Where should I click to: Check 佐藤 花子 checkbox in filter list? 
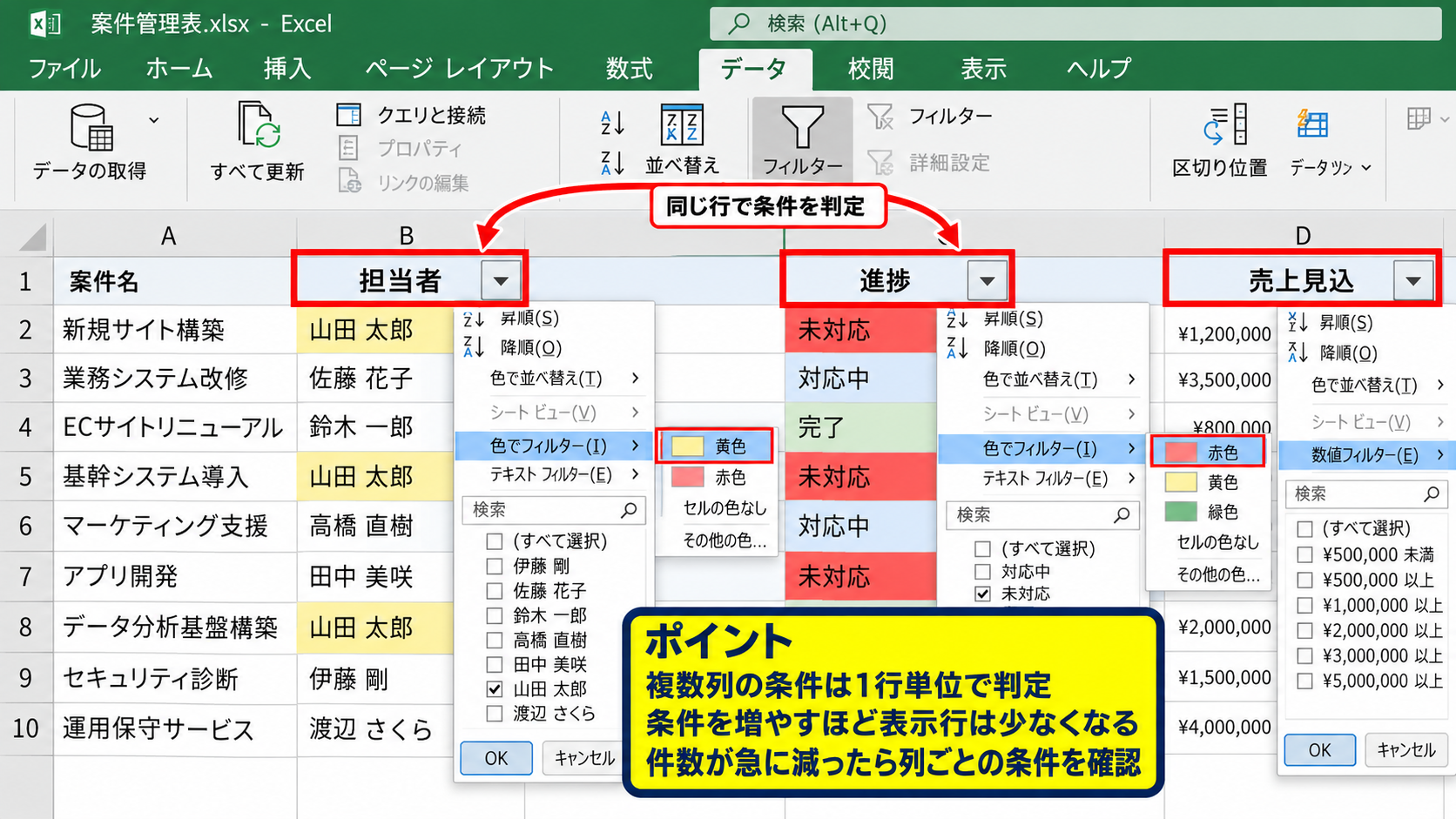click(495, 591)
